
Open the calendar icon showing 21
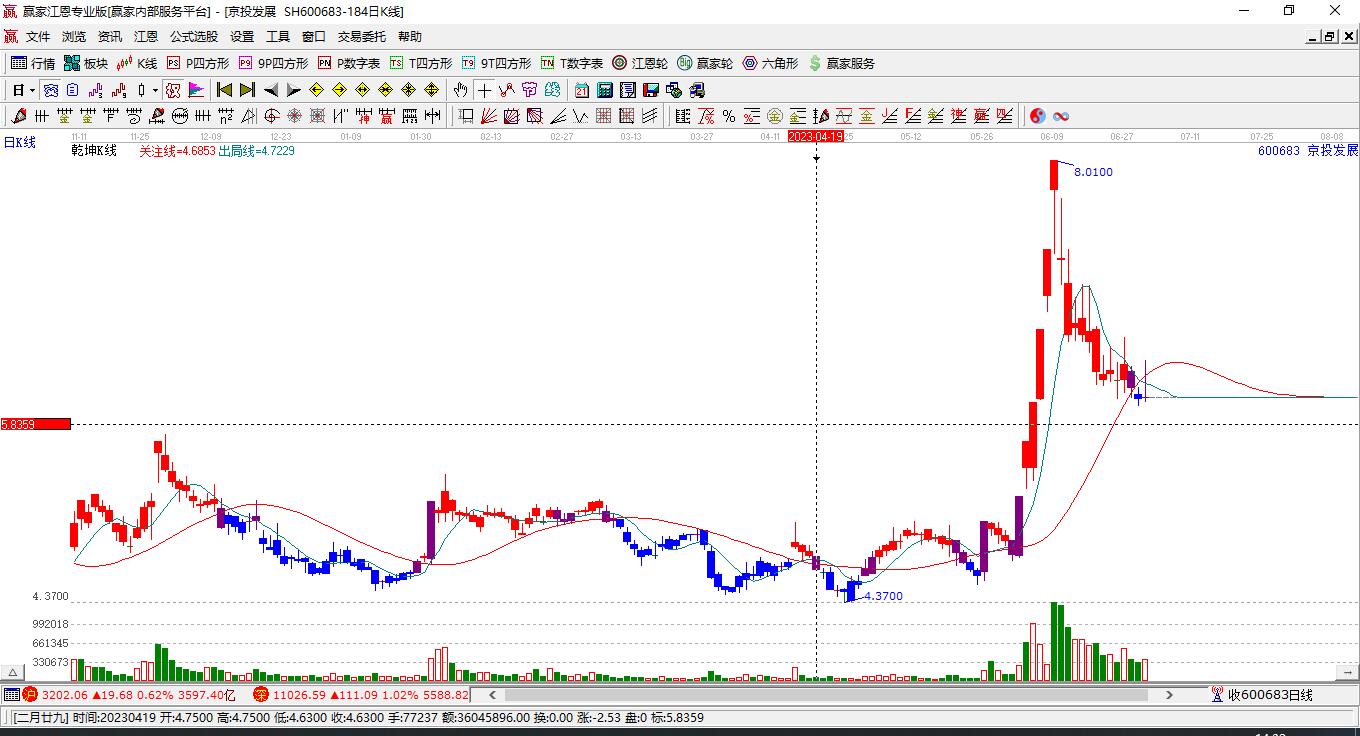click(x=582, y=90)
